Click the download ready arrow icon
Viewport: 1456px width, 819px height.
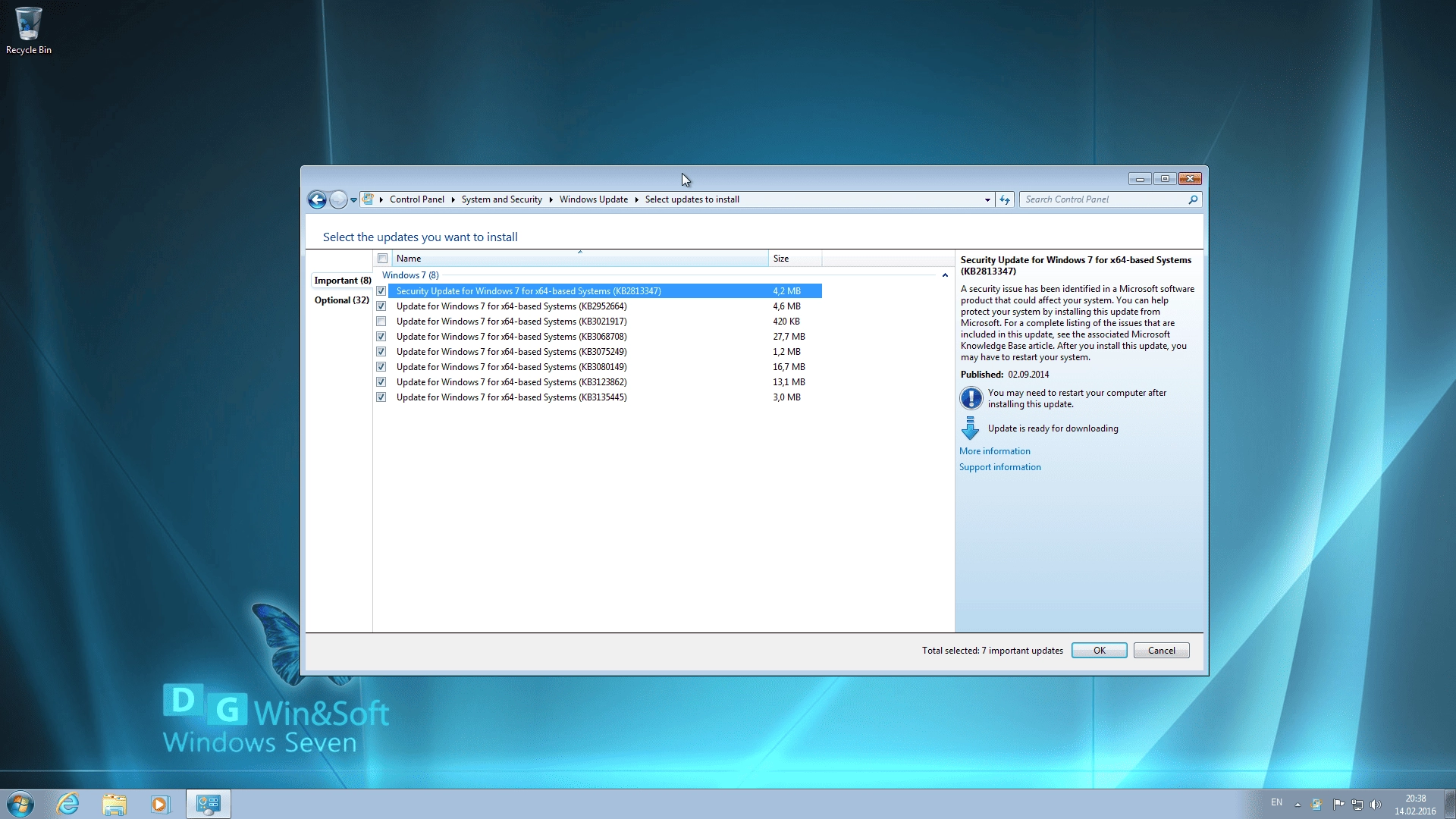click(x=970, y=428)
